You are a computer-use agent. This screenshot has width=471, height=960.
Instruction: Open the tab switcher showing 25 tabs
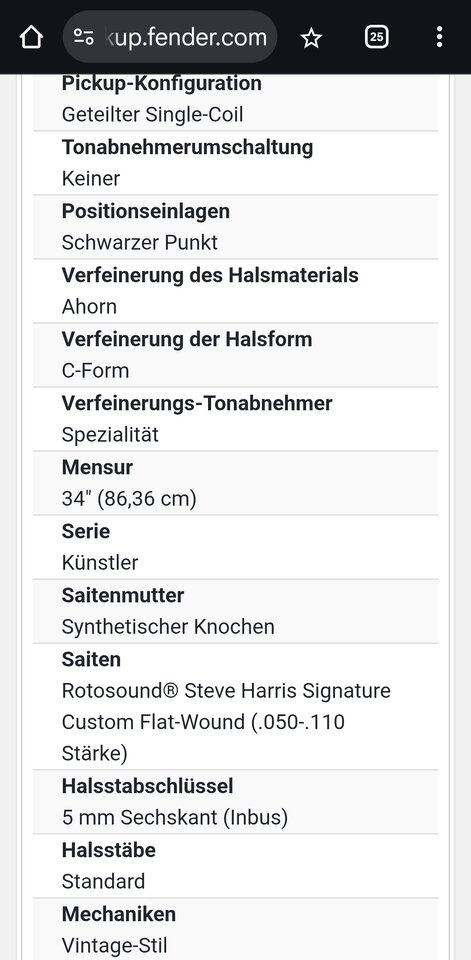pyautogui.click(x=377, y=37)
